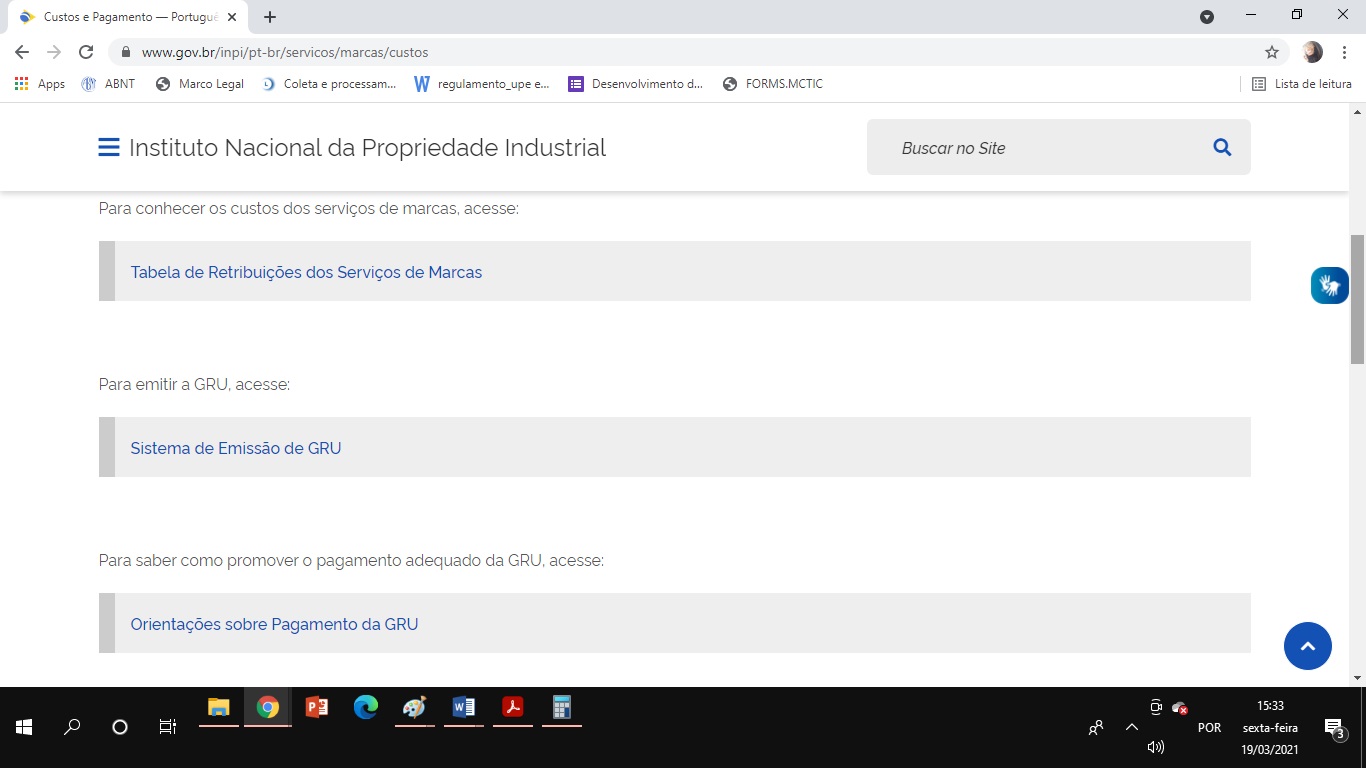Select the Custos e Pagamento browser tab
Viewport: 1366px width, 768px height.
click(128, 17)
